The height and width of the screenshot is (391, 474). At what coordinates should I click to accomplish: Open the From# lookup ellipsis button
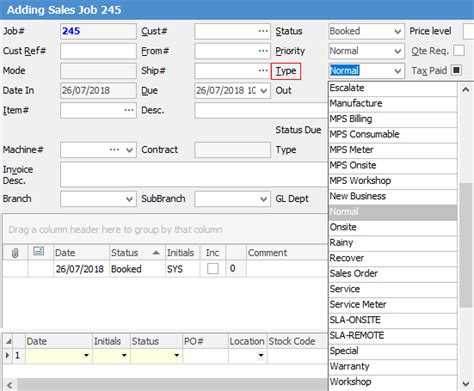pyautogui.click(x=263, y=51)
